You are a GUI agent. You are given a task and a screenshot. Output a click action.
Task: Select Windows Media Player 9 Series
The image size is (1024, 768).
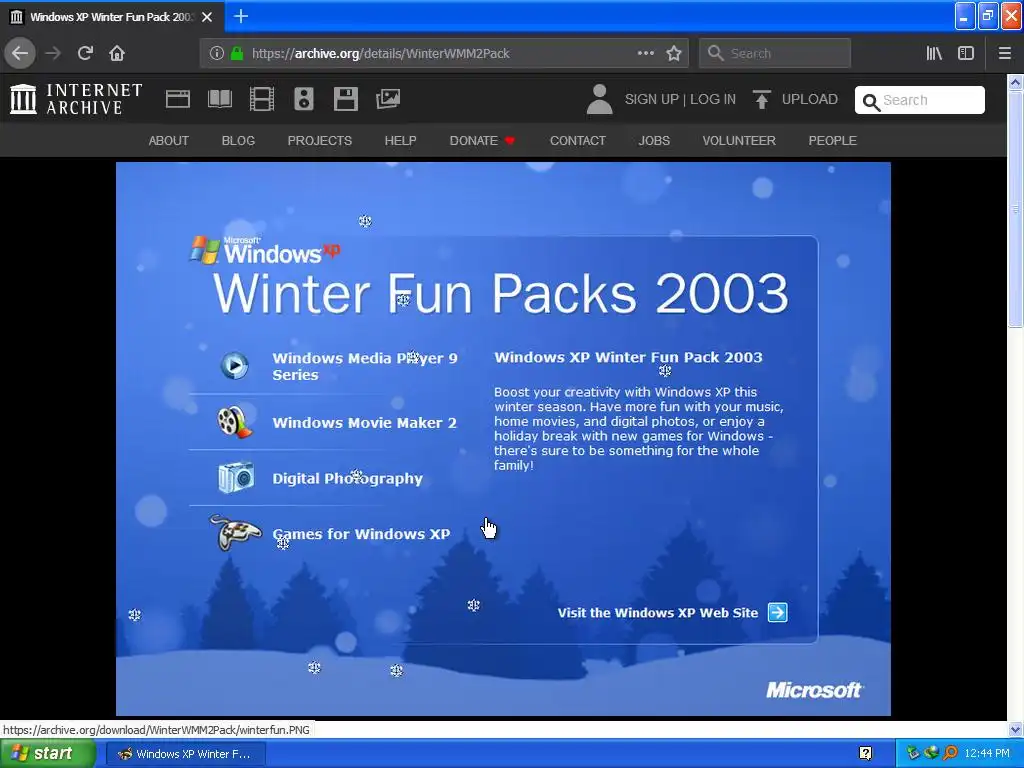click(365, 366)
